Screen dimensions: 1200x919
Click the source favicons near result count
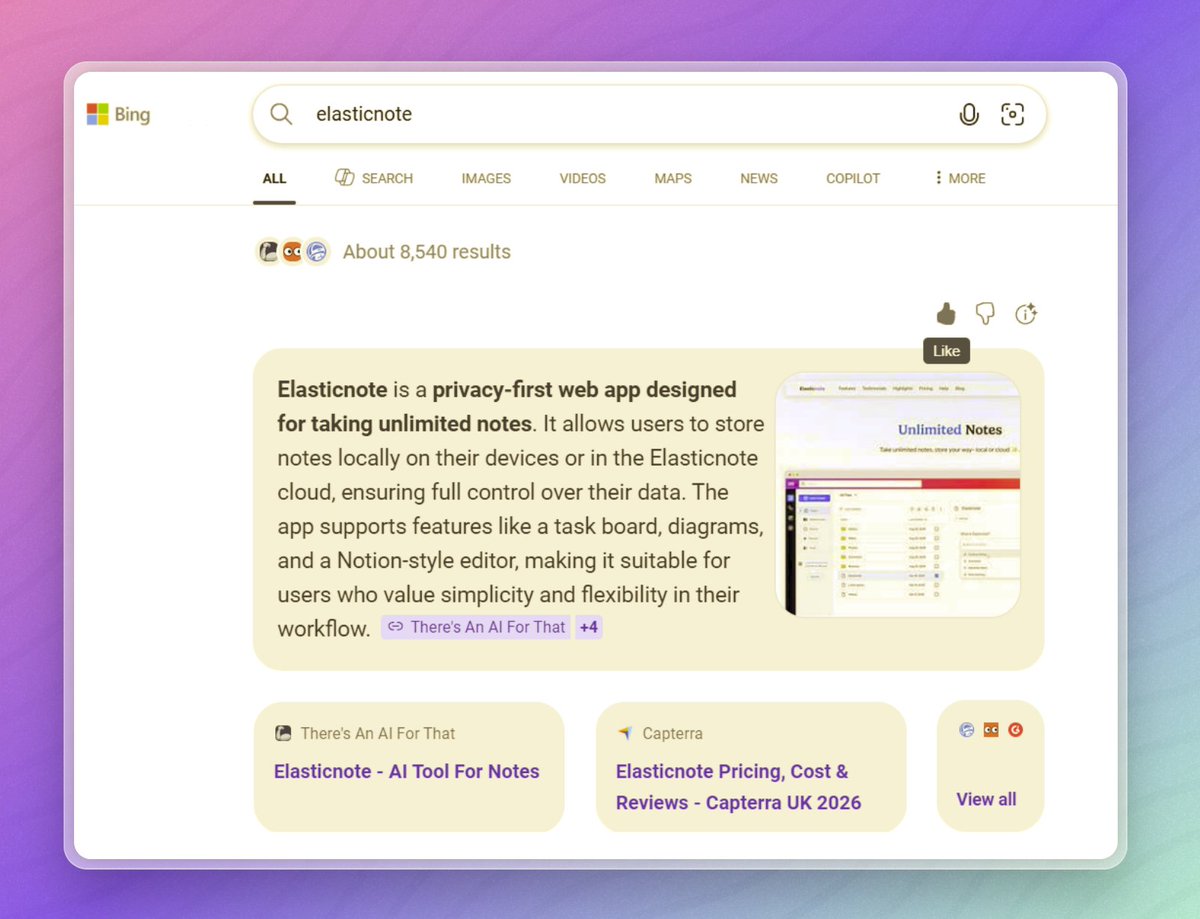click(x=293, y=252)
